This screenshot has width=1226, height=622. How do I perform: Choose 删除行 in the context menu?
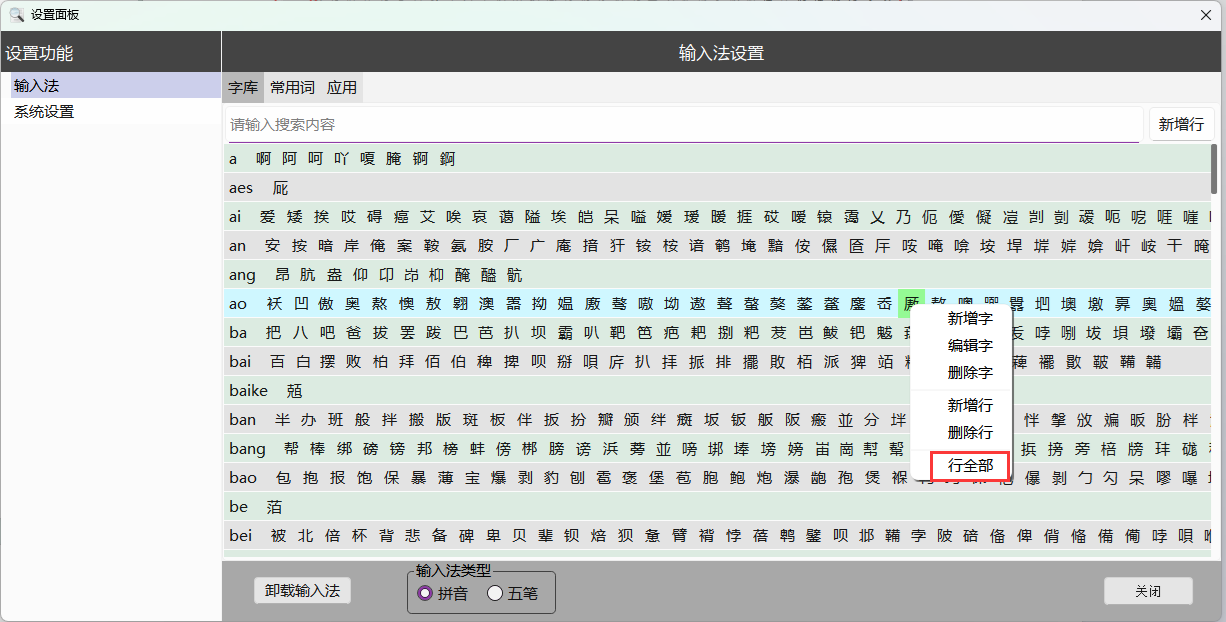(970, 433)
